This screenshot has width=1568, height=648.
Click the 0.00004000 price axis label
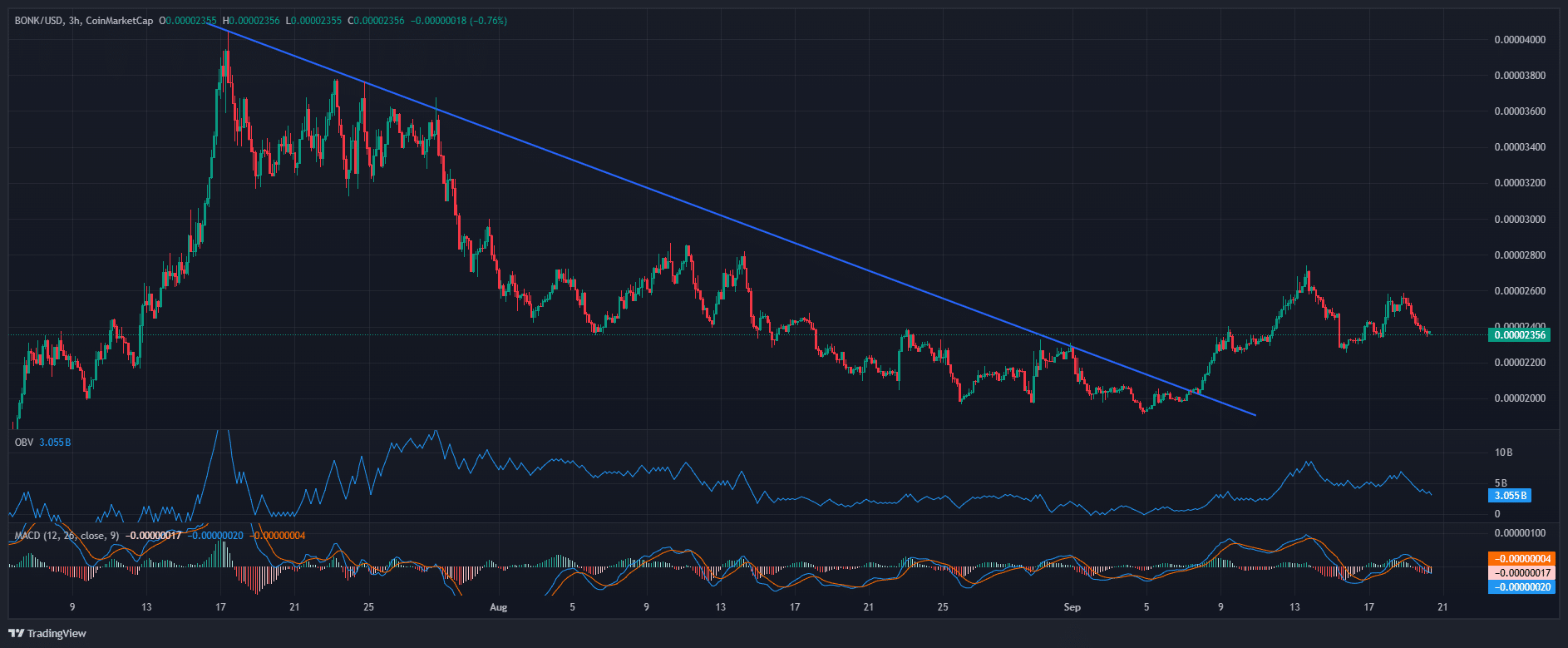click(1520, 40)
